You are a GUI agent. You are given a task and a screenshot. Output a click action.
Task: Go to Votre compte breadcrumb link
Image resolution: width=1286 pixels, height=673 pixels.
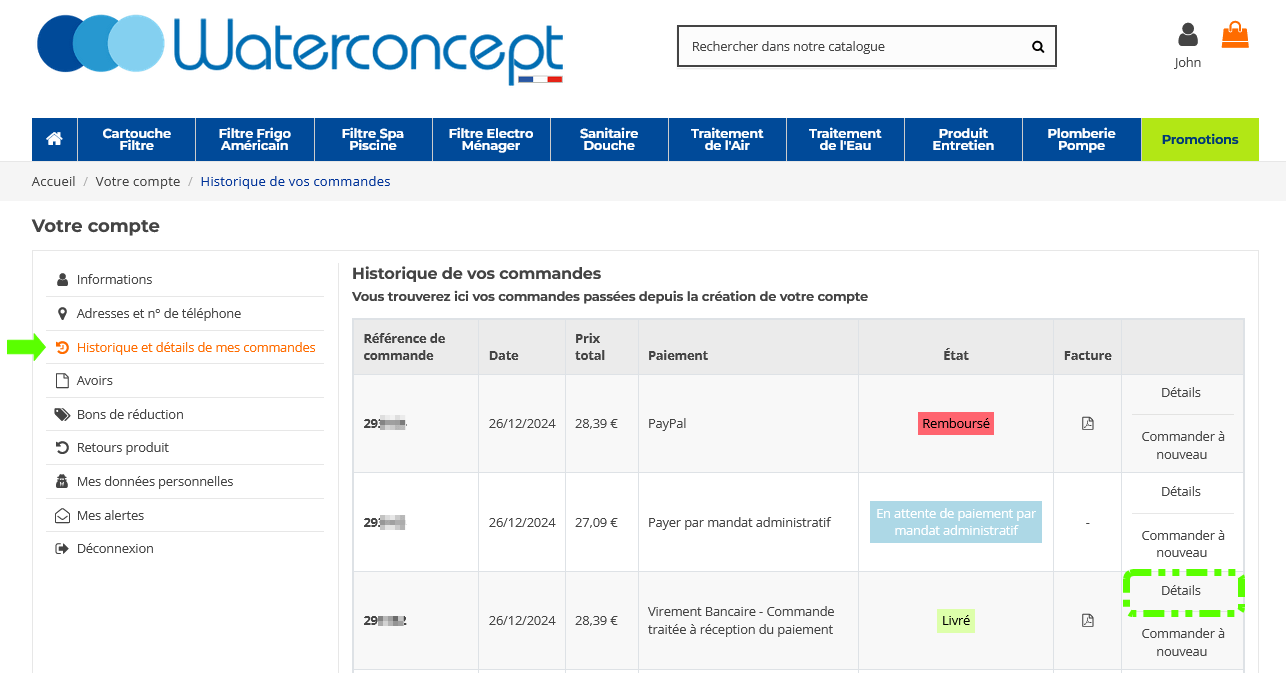tap(138, 181)
